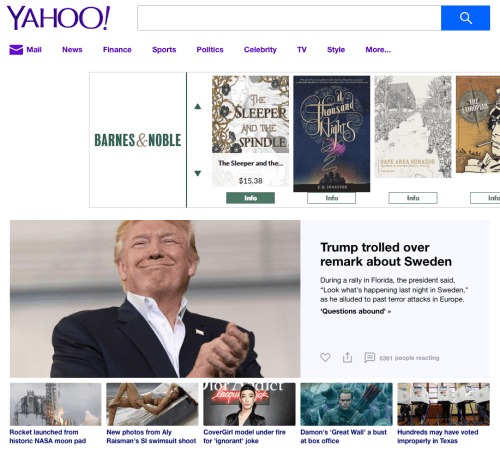500x453 pixels.
Task: Open the 'Questions abound' link
Action: (355, 311)
